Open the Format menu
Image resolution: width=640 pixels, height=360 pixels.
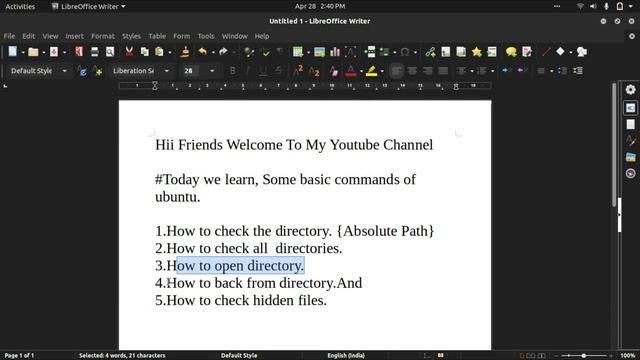103,36
